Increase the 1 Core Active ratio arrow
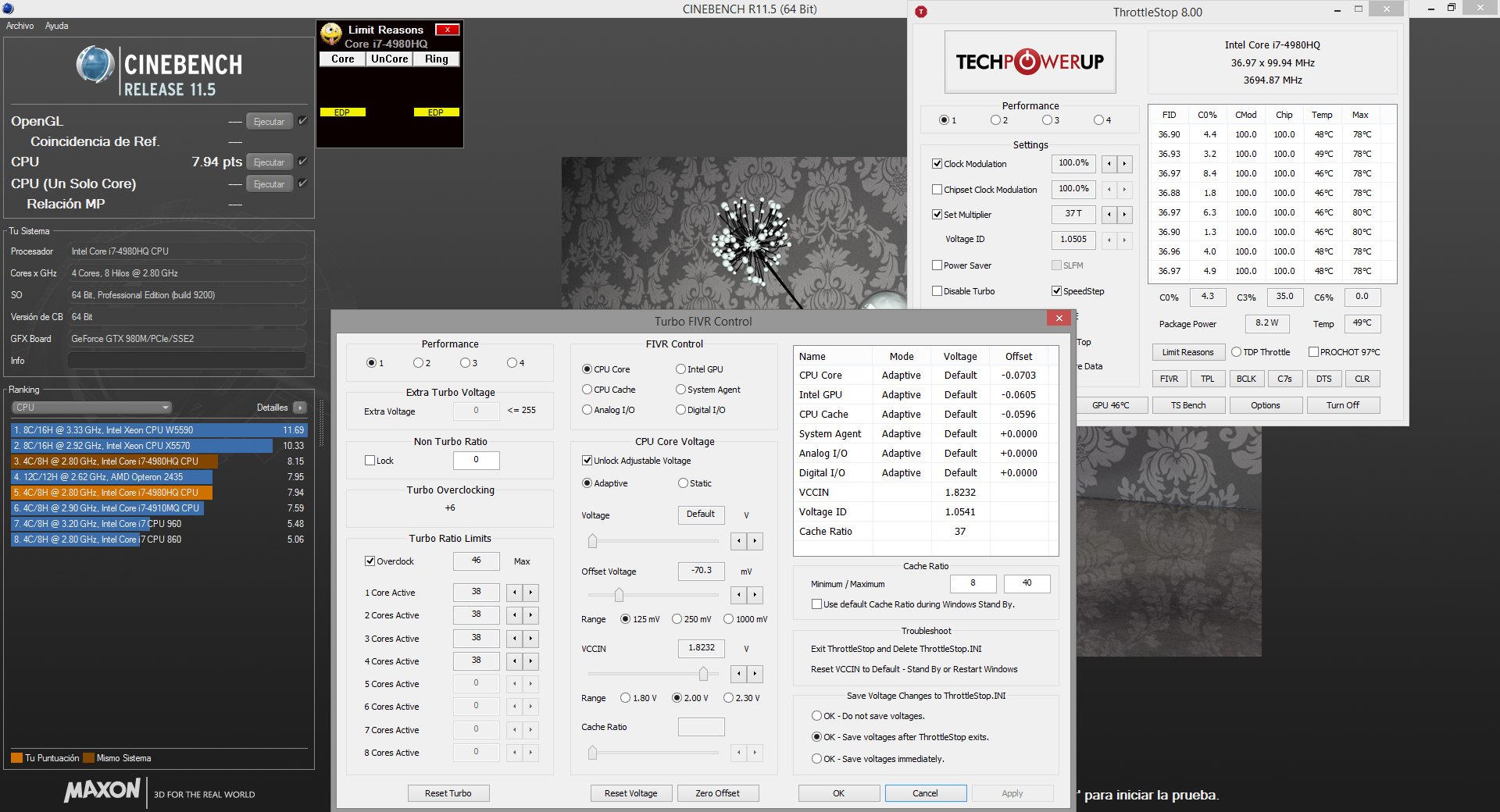 pyautogui.click(x=530, y=593)
